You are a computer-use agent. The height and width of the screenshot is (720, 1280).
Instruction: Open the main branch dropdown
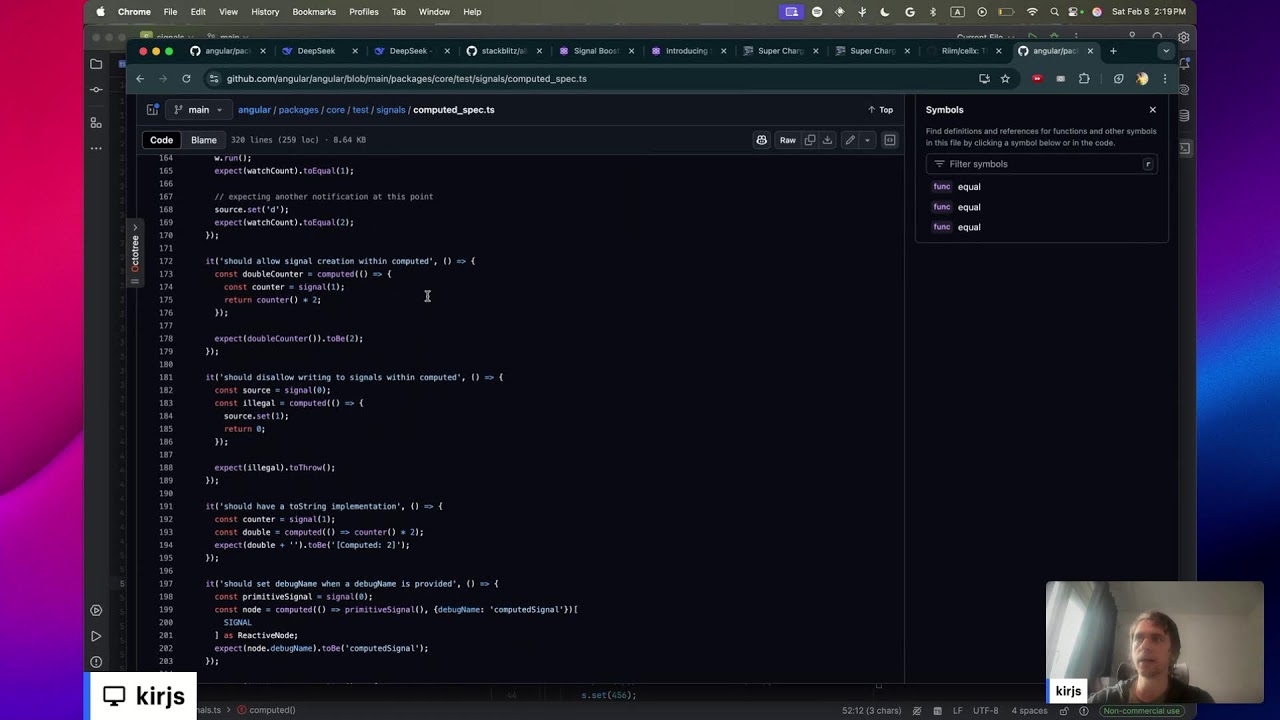coord(198,110)
